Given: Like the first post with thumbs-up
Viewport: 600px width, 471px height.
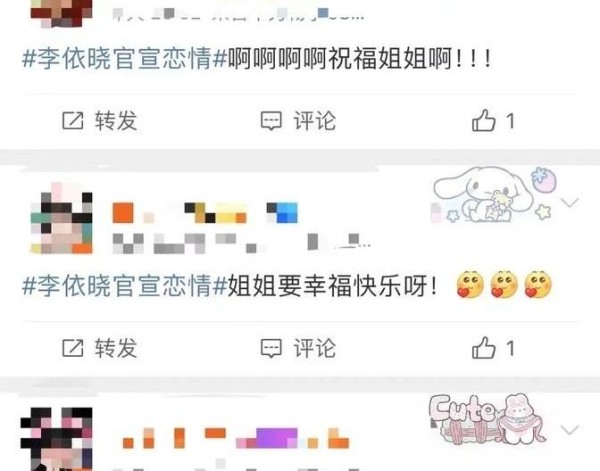Looking at the screenshot, I should 483,120.
